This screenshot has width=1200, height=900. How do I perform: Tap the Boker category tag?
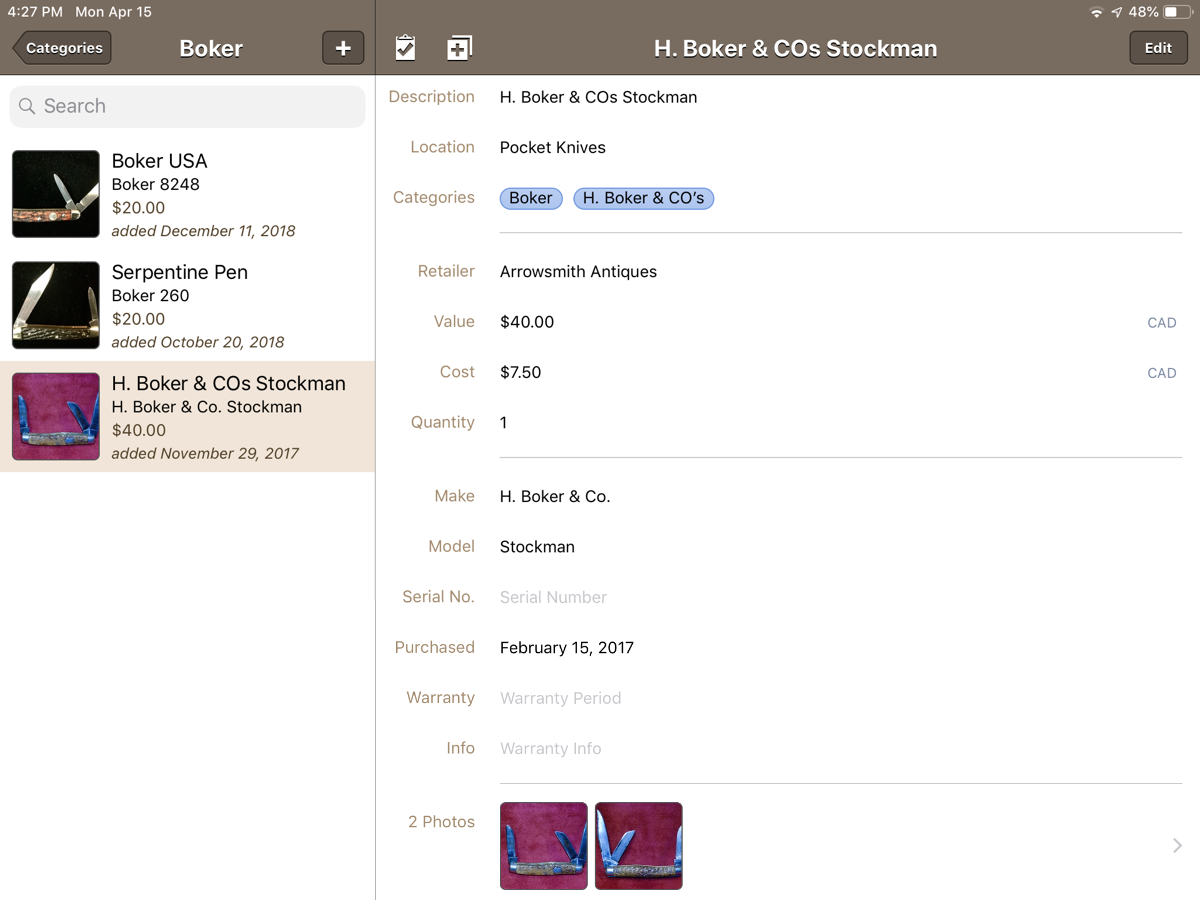(x=531, y=198)
